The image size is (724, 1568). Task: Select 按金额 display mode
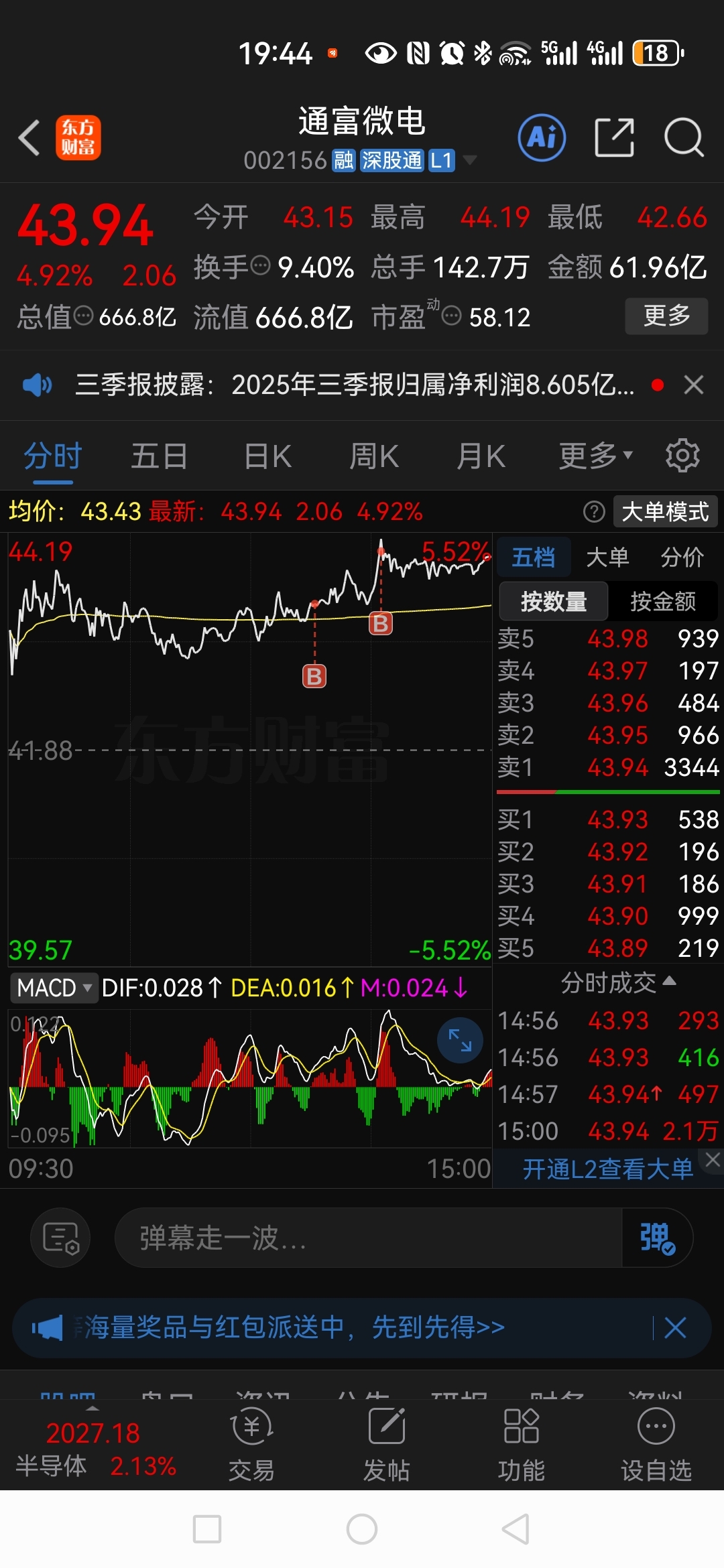pyautogui.click(x=663, y=601)
